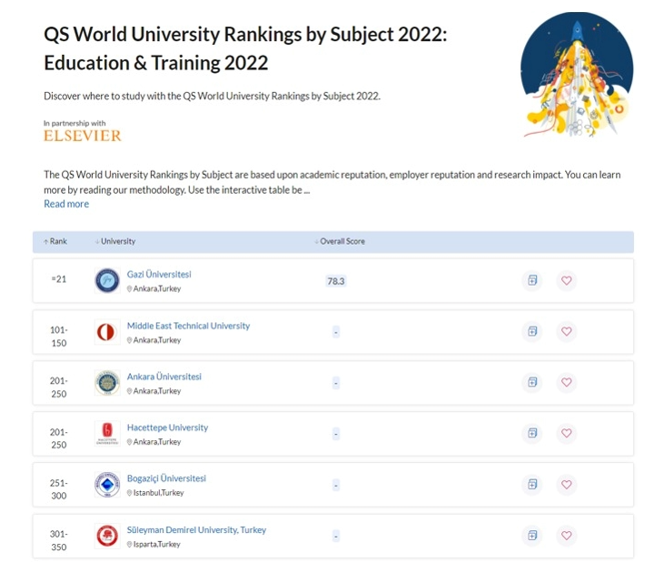
Task: Favorite Hacettepe University with heart icon
Action: 566,433
